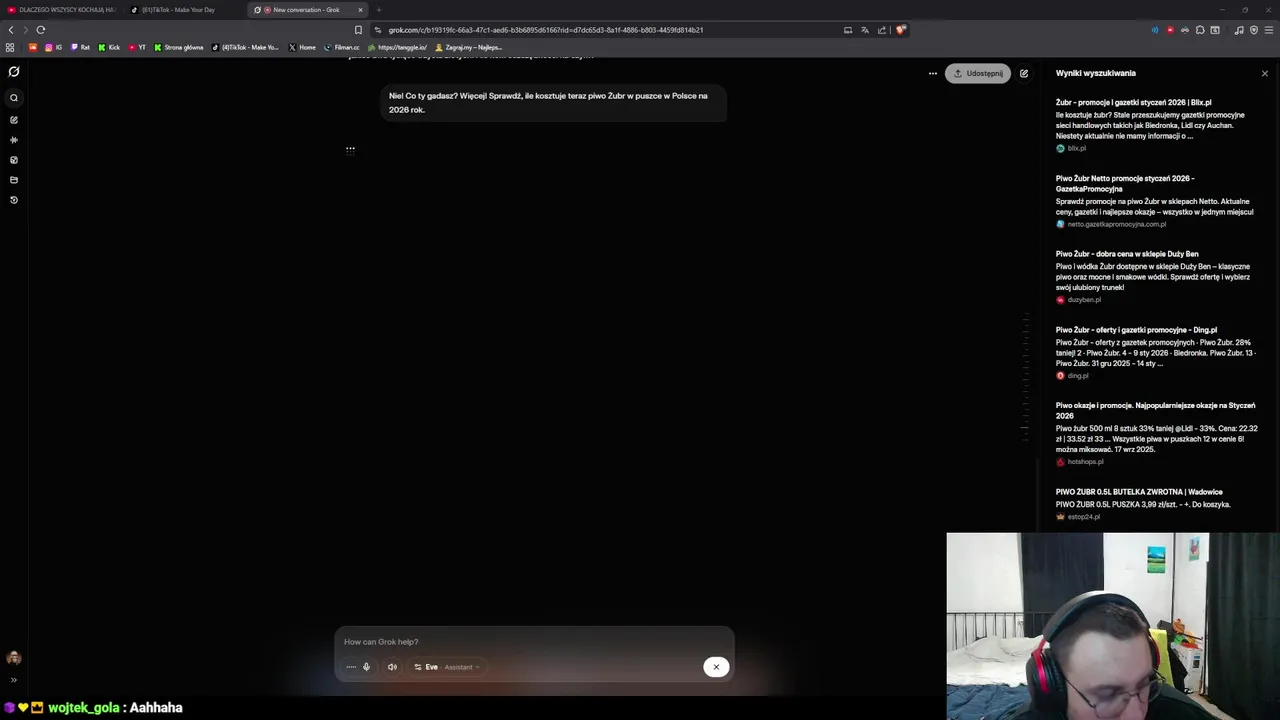Open the X Home bookmark
This screenshot has width=1280, height=720.
tap(302, 47)
